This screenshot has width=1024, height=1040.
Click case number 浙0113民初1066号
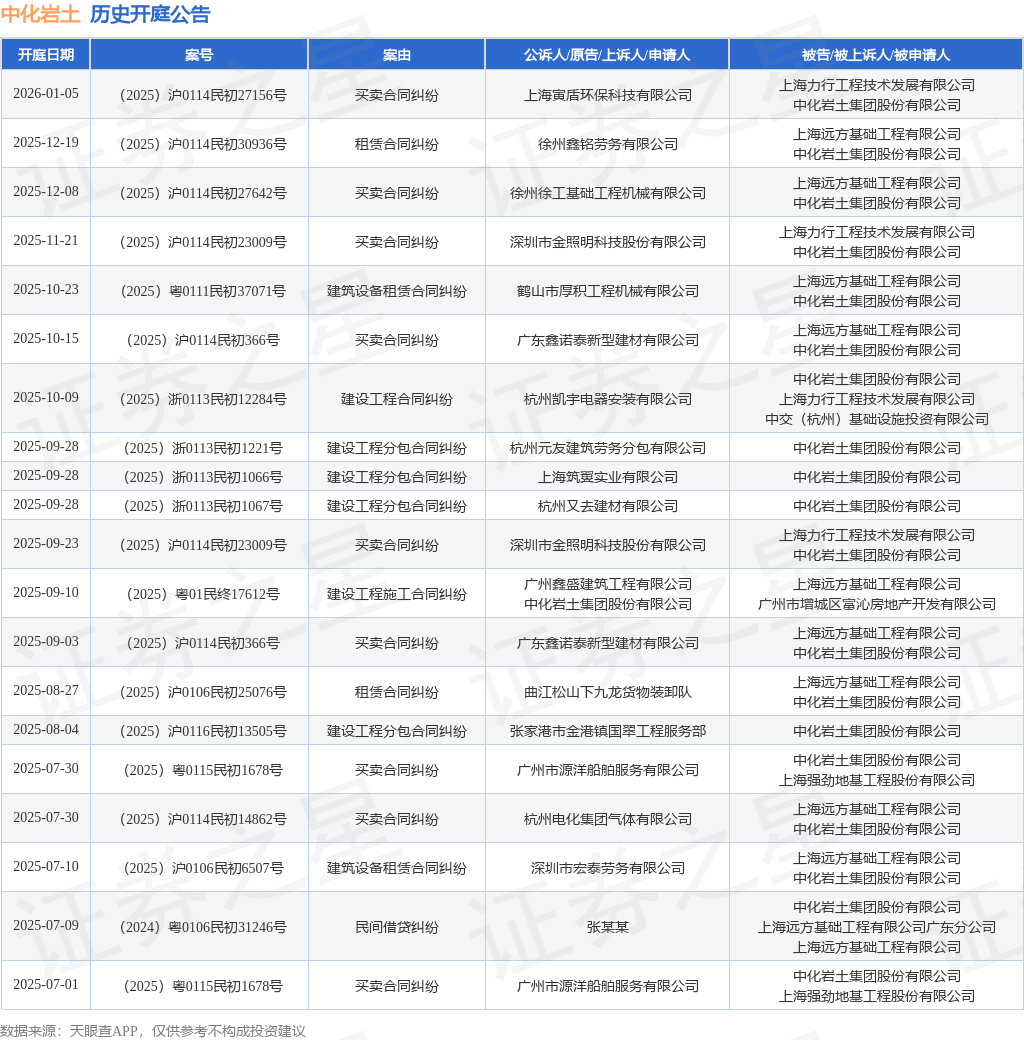click(203, 478)
